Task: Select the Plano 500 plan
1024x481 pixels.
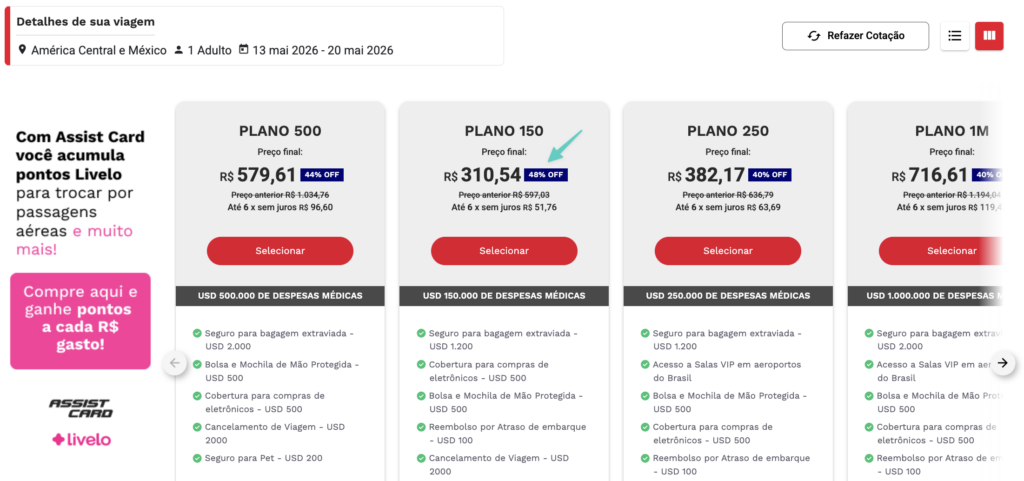Action: click(280, 250)
